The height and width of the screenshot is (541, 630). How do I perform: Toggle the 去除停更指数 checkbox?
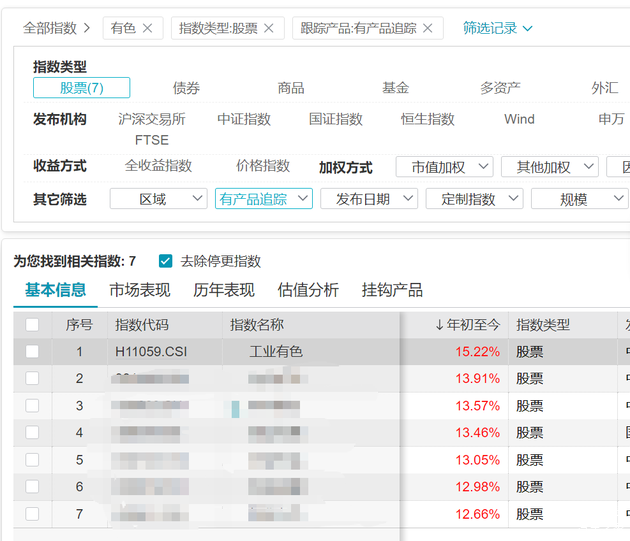pyautogui.click(x=166, y=261)
